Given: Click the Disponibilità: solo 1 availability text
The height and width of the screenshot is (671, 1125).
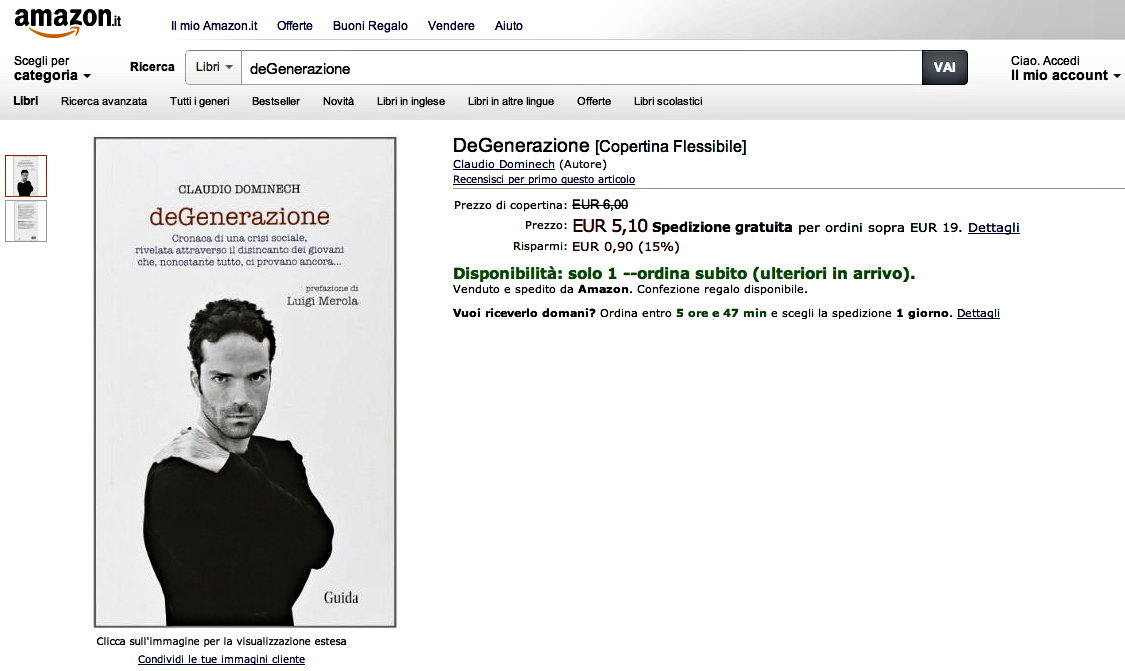Looking at the screenshot, I should [684, 273].
